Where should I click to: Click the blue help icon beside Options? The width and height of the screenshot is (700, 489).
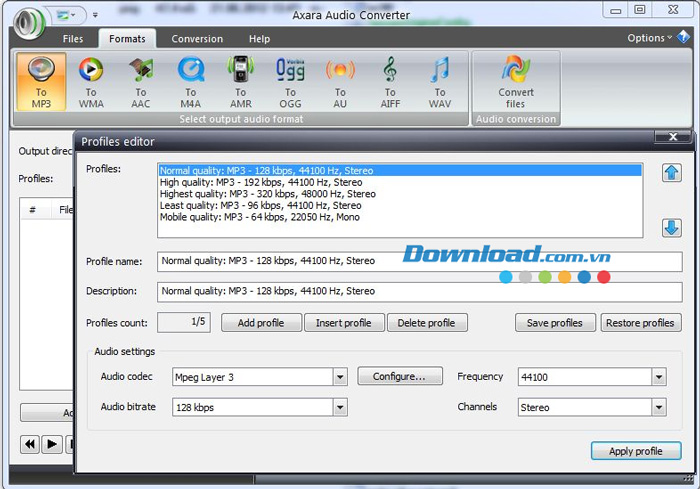click(683, 37)
